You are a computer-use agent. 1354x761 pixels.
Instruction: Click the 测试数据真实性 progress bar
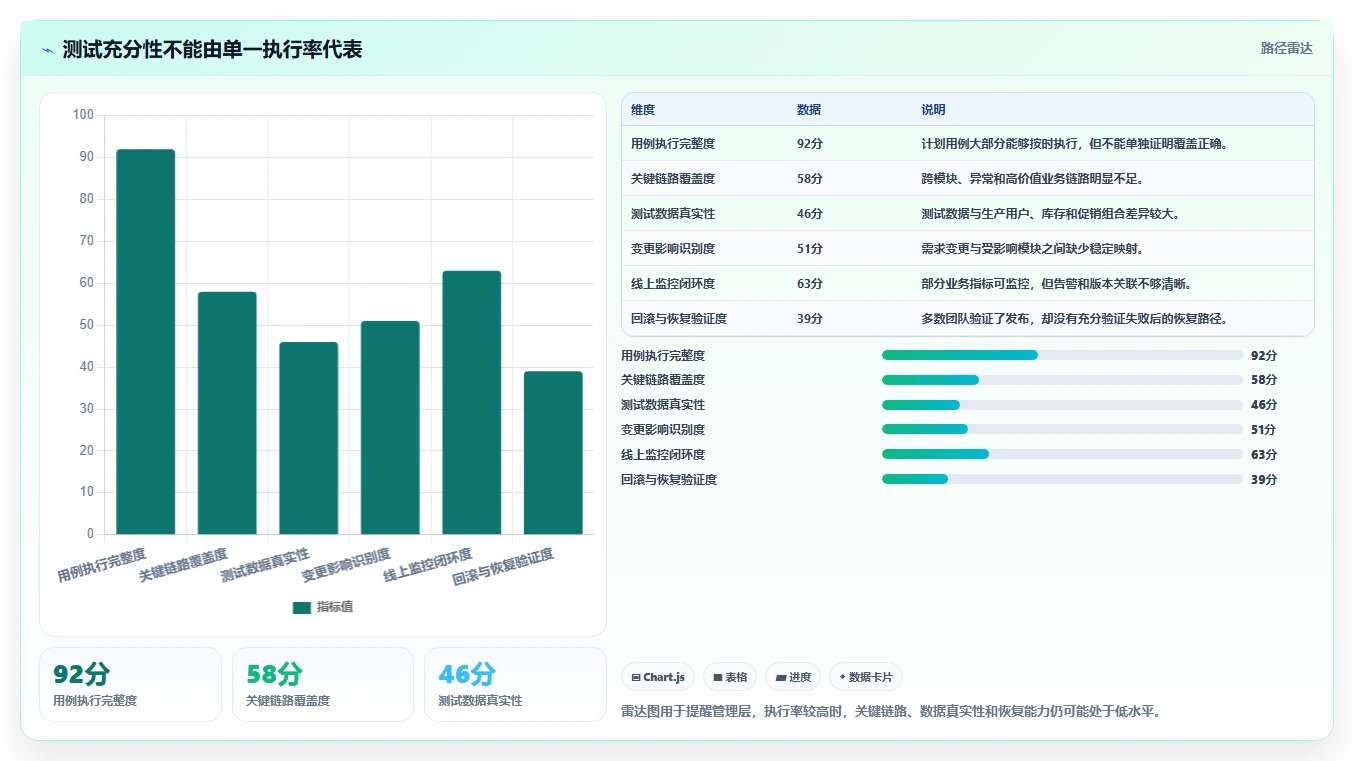click(x=1062, y=405)
